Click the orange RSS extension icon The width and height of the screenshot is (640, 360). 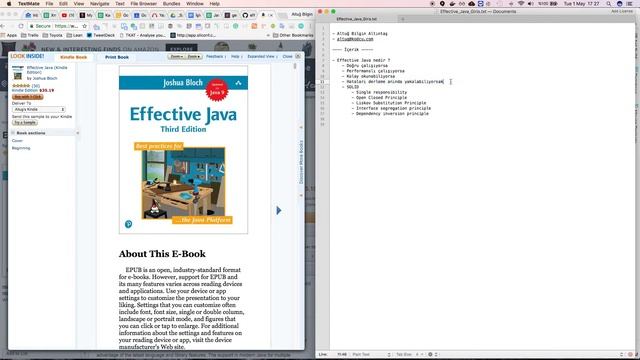[x=254, y=26]
